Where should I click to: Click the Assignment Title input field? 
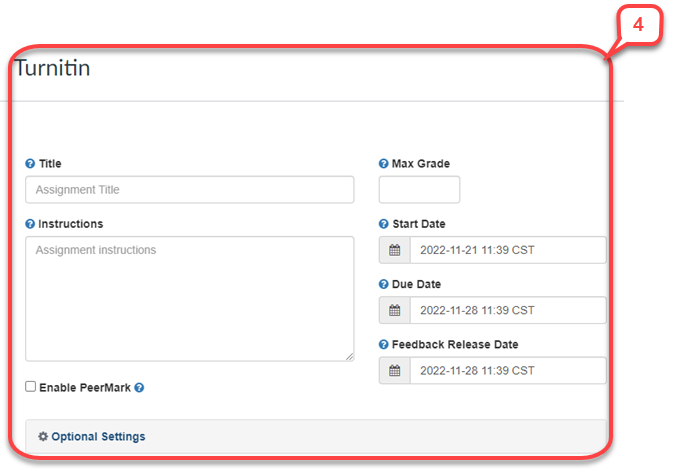point(190,189)
